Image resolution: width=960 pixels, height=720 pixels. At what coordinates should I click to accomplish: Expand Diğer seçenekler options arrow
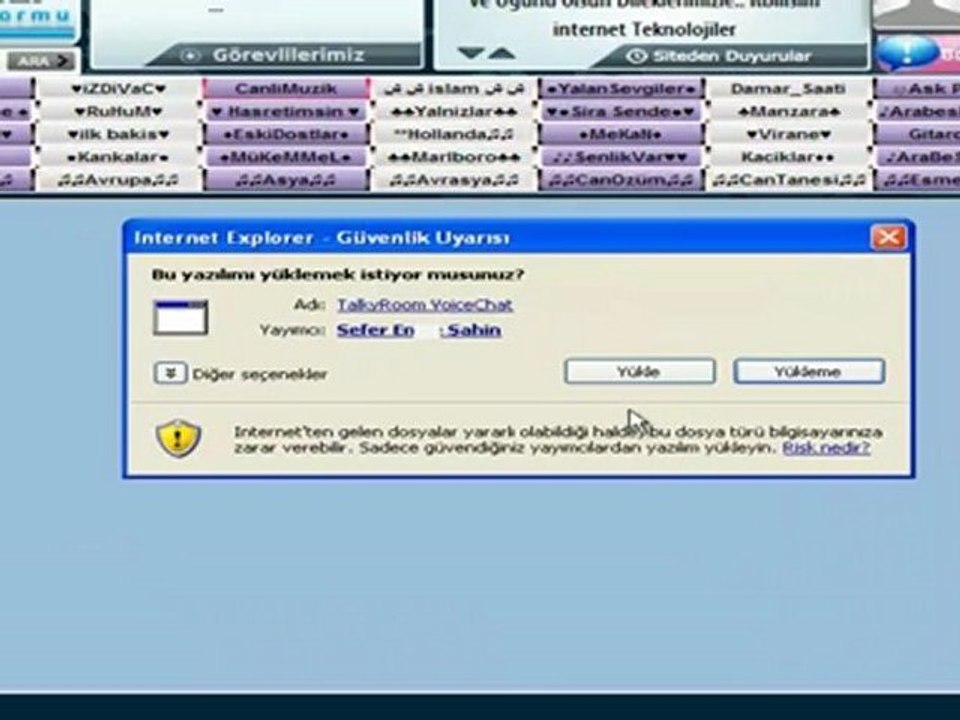(x=170, y=373)
